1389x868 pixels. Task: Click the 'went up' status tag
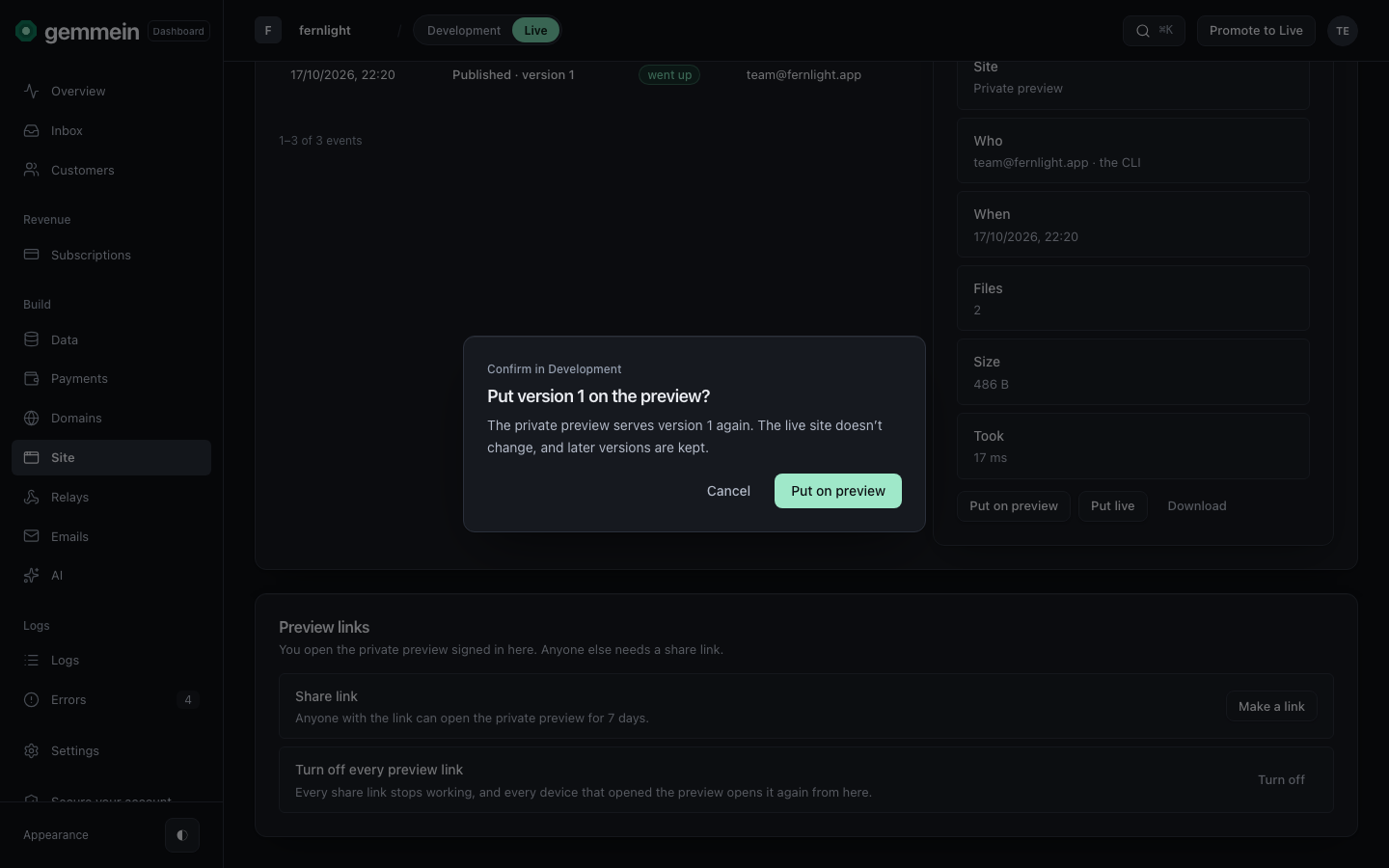coord(669,75)
